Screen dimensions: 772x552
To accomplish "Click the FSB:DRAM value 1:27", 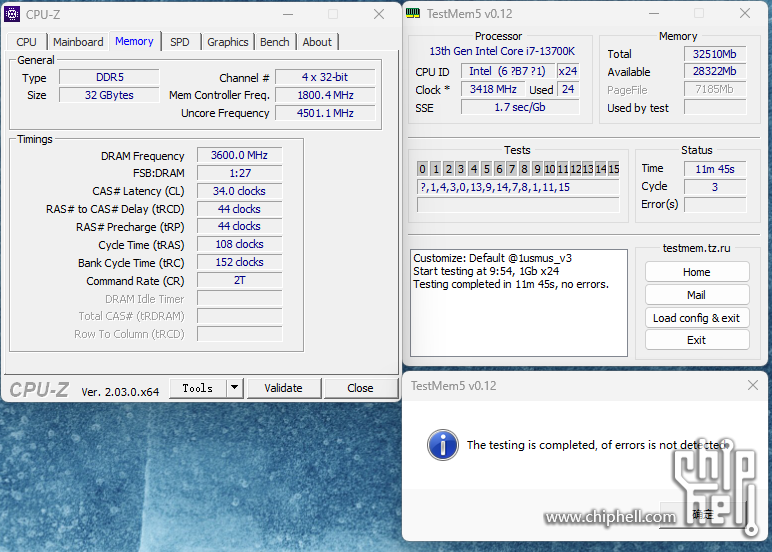I will (x=239, y=173).
